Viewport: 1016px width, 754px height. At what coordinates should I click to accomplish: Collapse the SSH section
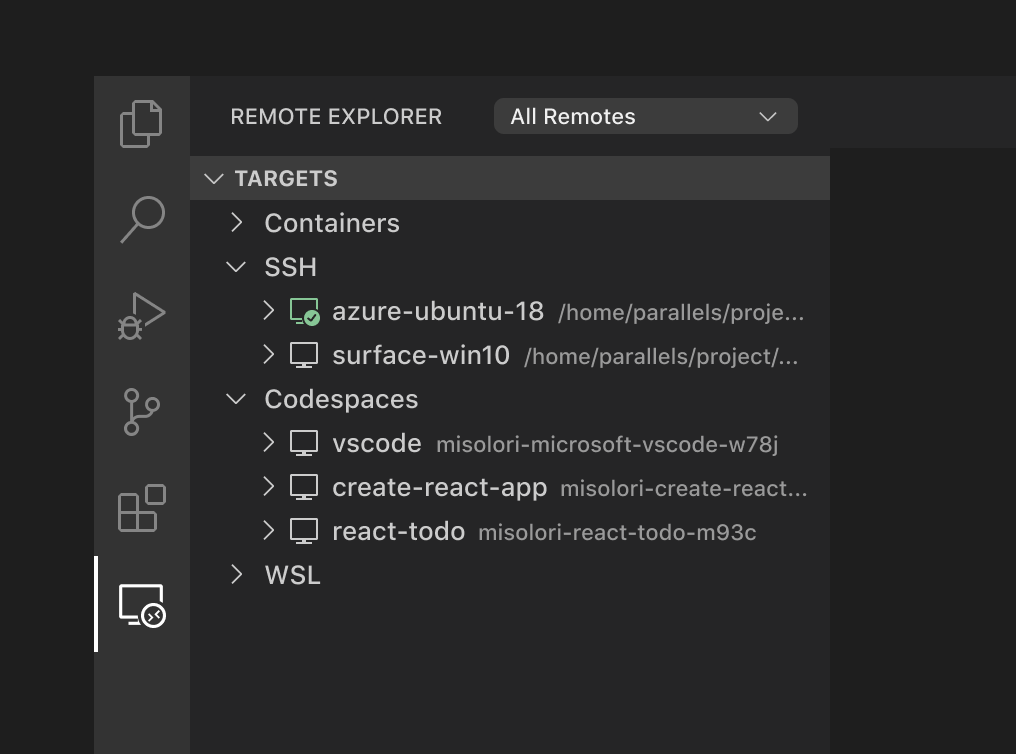[236, 267]
